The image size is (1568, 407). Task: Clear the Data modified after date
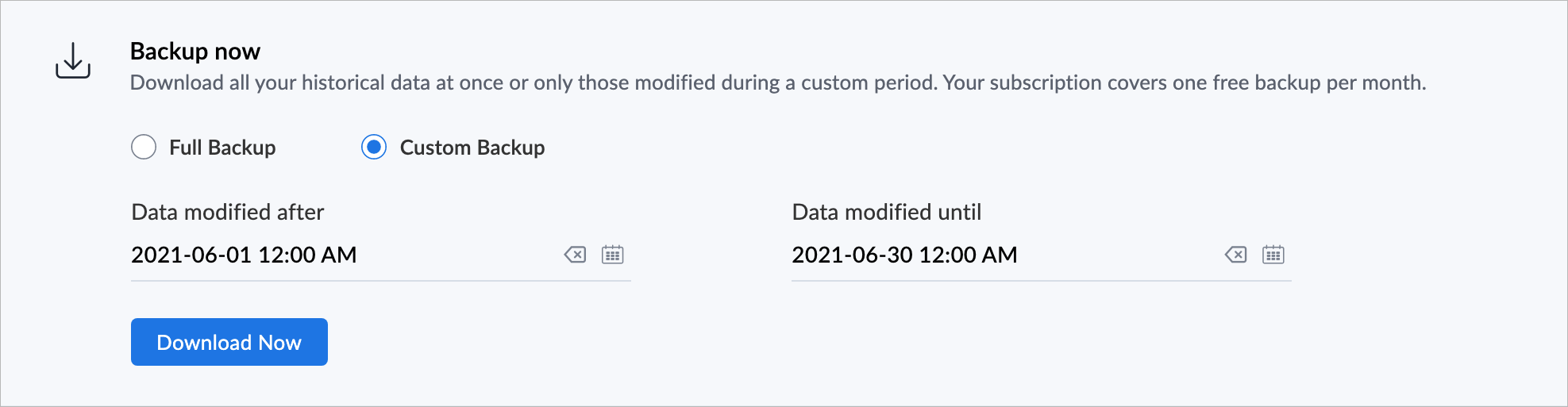(575, 255)
